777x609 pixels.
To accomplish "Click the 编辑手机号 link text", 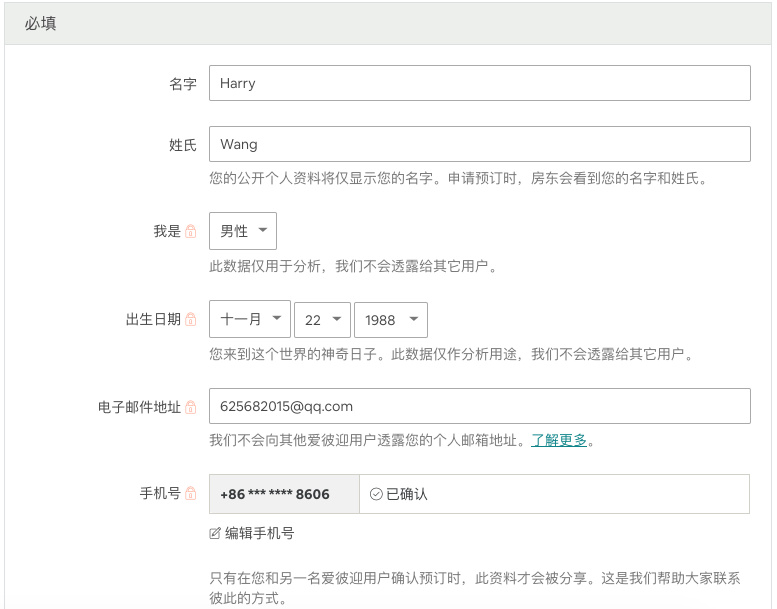I will click(x=259, y=534).
